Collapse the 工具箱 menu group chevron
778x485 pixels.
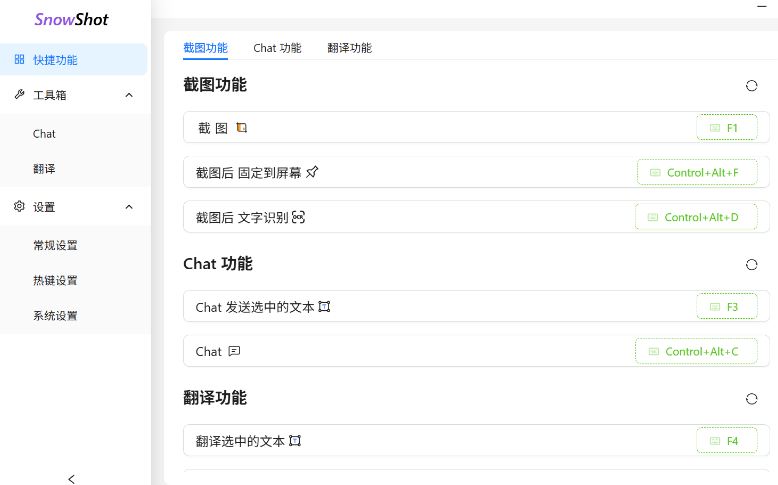[x=128, y=95]
